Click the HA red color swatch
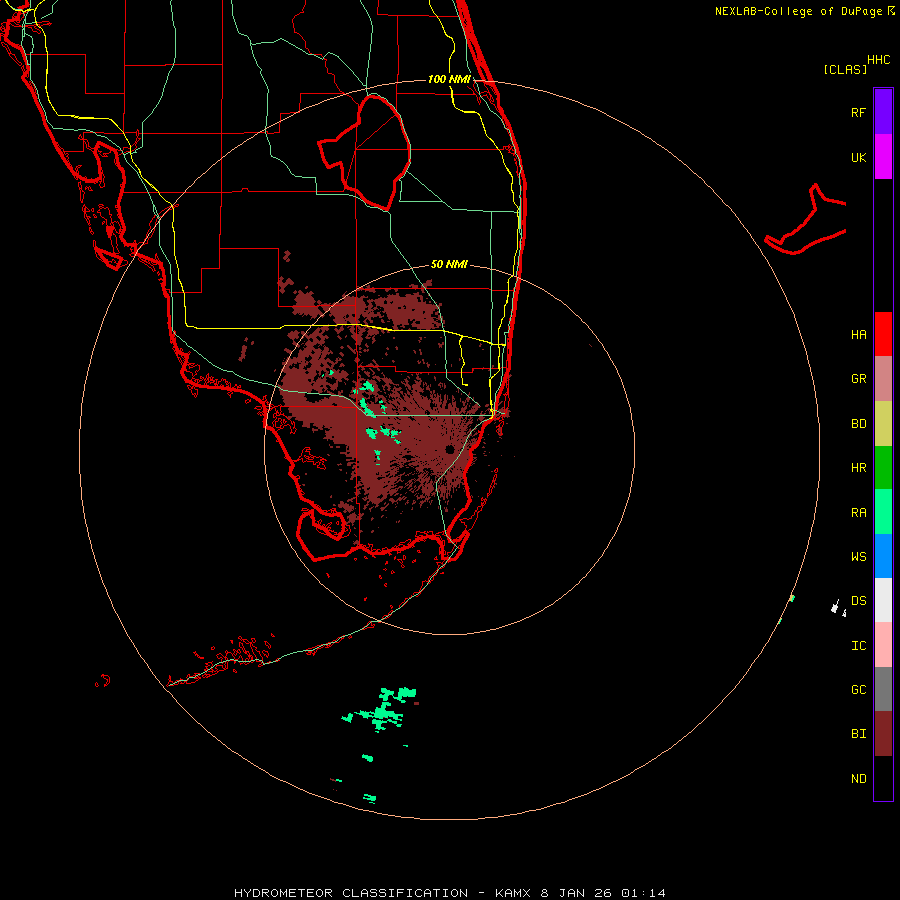The height and width of the screenshot is (900, 900). coord(883,334)
